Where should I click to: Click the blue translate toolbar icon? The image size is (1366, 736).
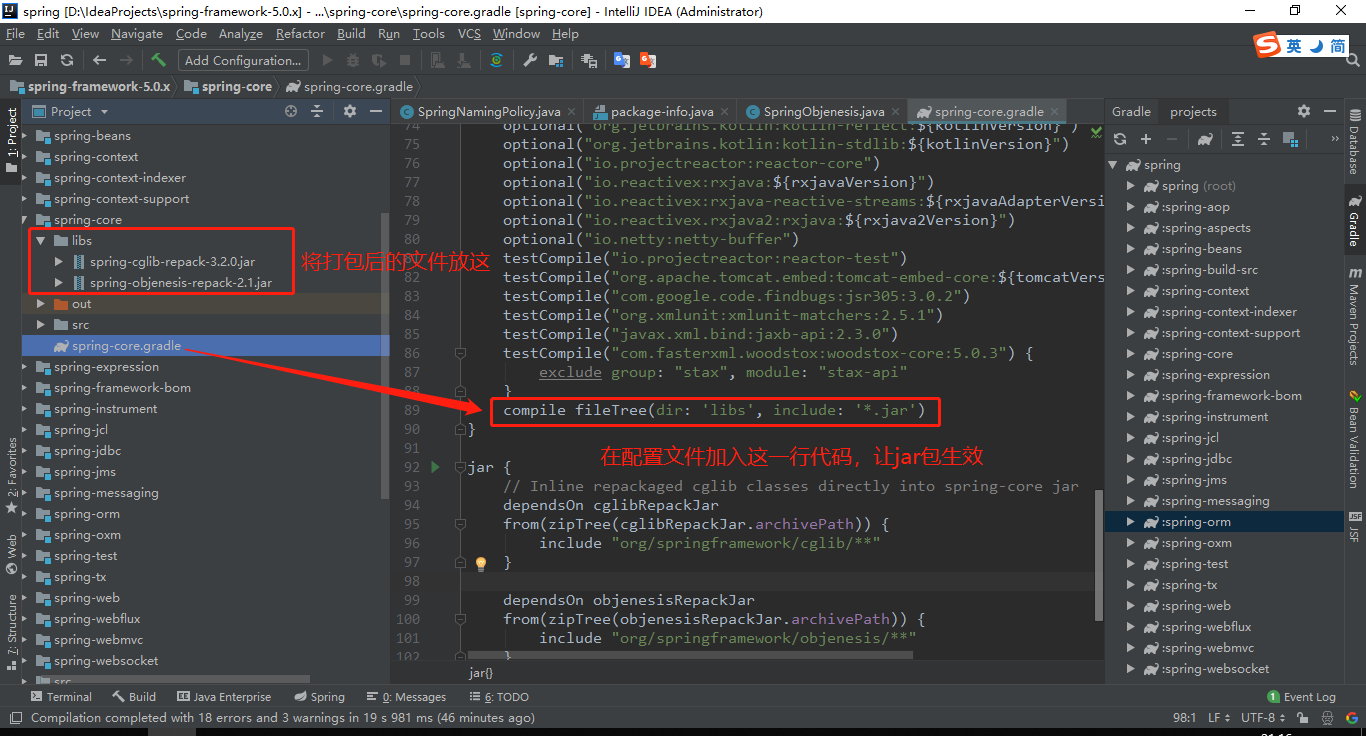pyautogui.click(x=622, y=60)
